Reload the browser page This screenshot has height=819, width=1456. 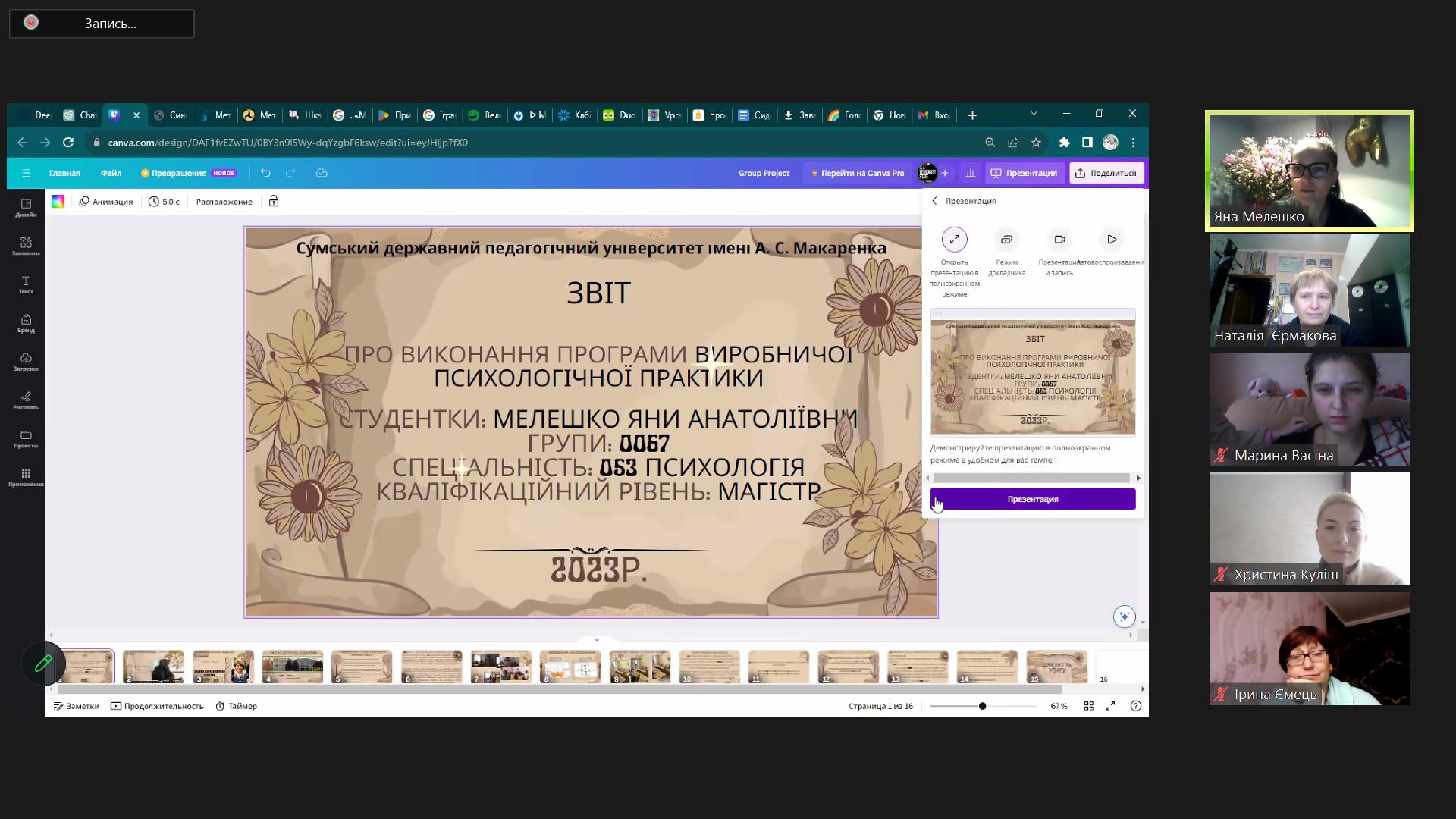[x=68, y=142]
